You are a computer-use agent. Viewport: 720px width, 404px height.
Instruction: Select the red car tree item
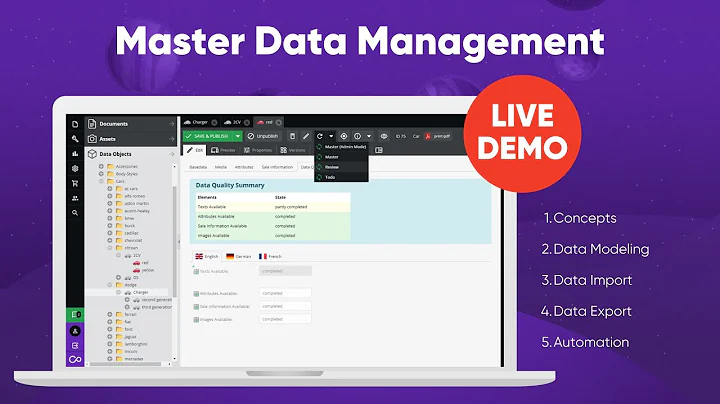pos(141,263)
